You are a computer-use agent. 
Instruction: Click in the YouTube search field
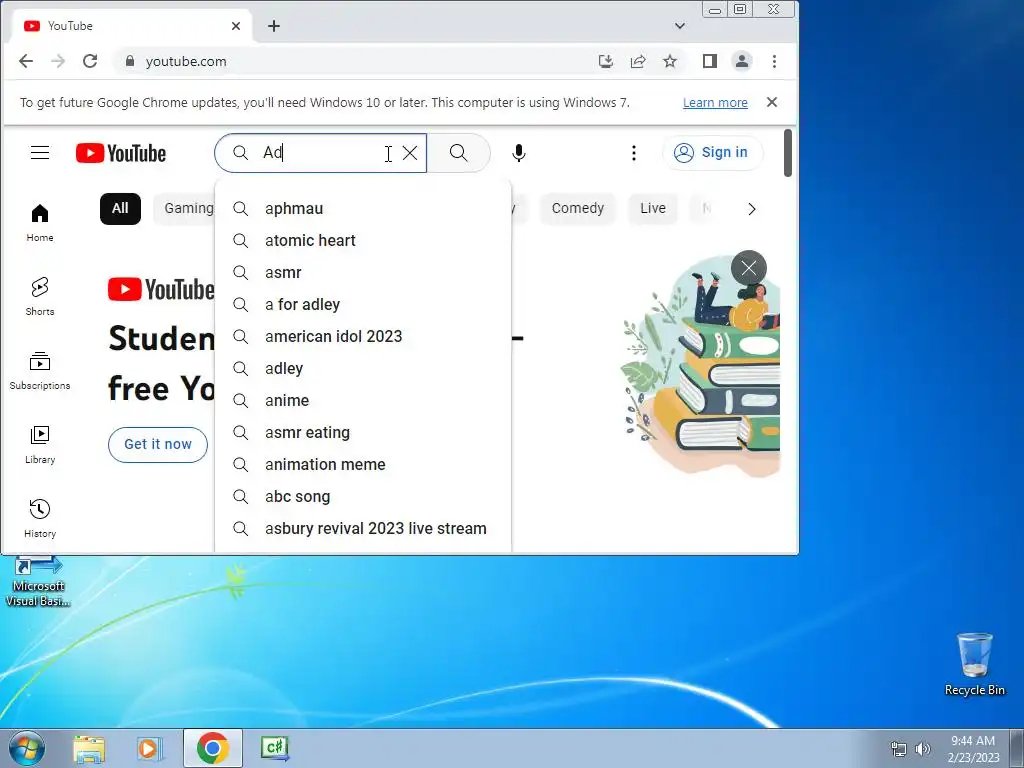[x=320, y=153]
